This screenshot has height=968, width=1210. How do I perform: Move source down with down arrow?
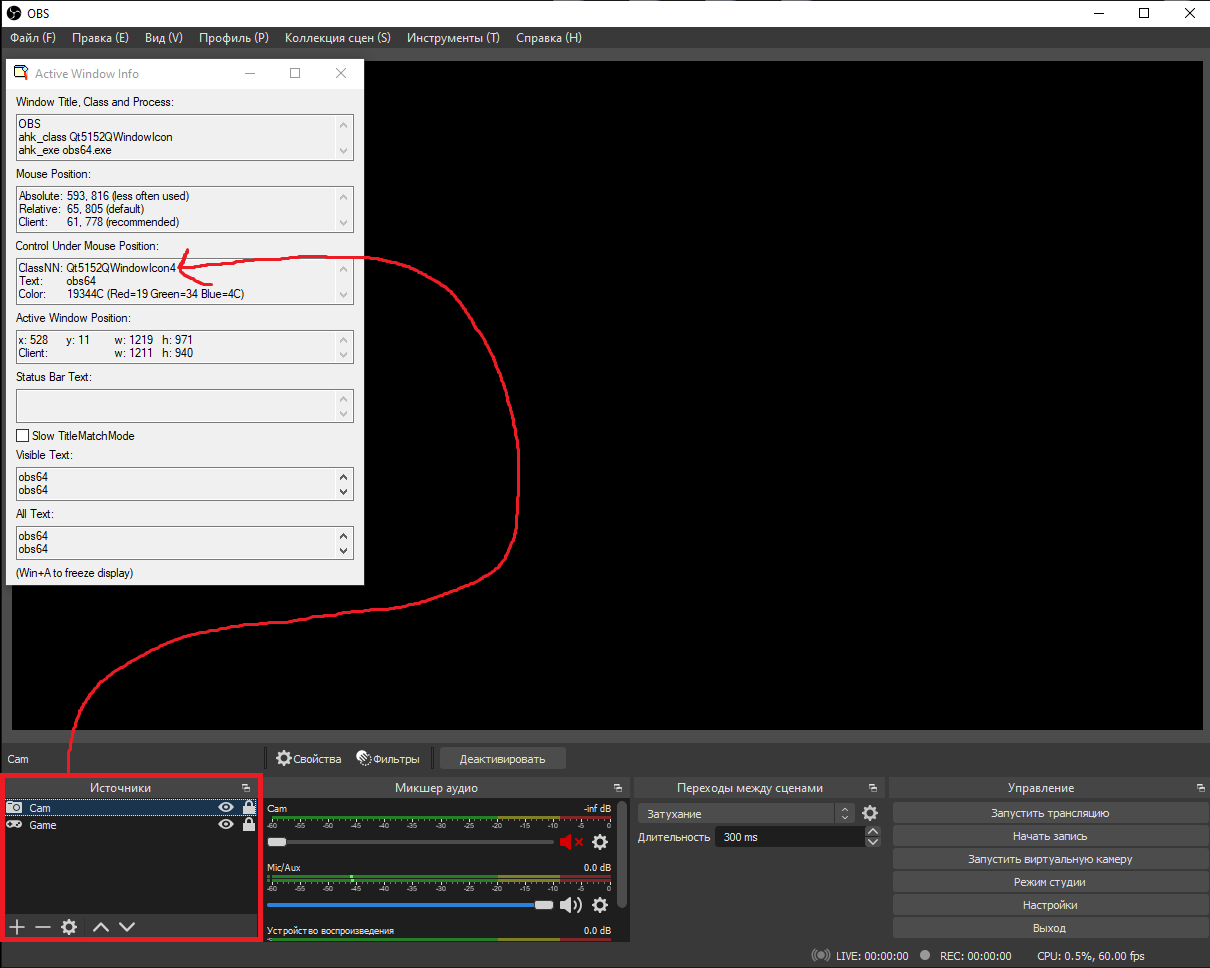click(127, 927)
